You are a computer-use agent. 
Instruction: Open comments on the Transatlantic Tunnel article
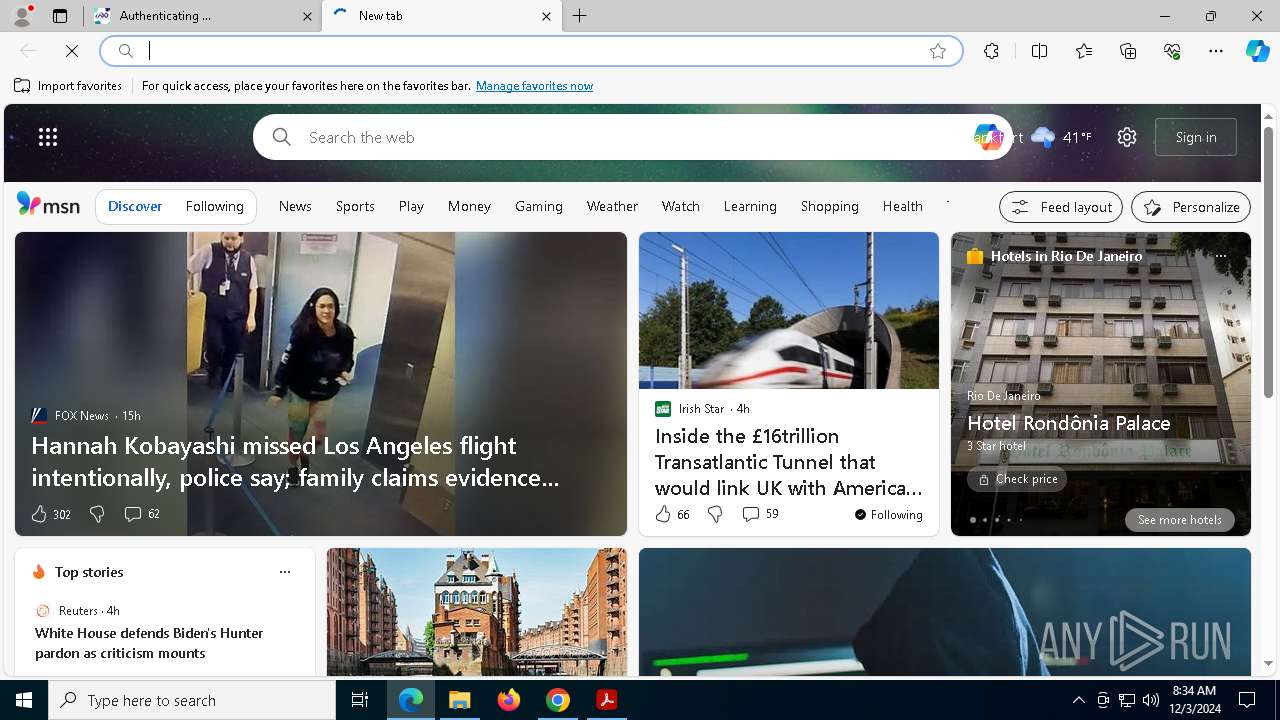click(760, 514)
